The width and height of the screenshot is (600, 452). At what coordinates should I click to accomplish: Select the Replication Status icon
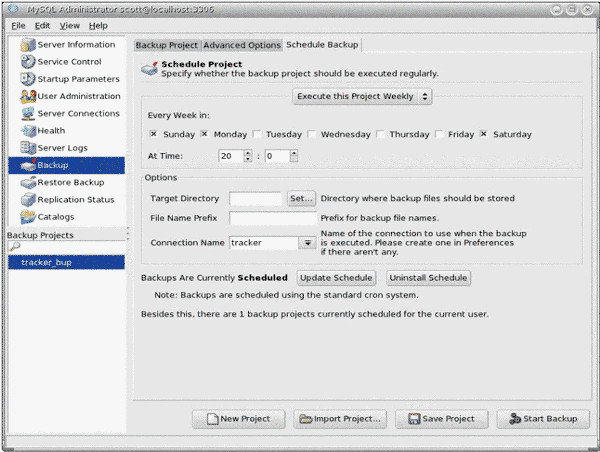click(x=28, y=199)
